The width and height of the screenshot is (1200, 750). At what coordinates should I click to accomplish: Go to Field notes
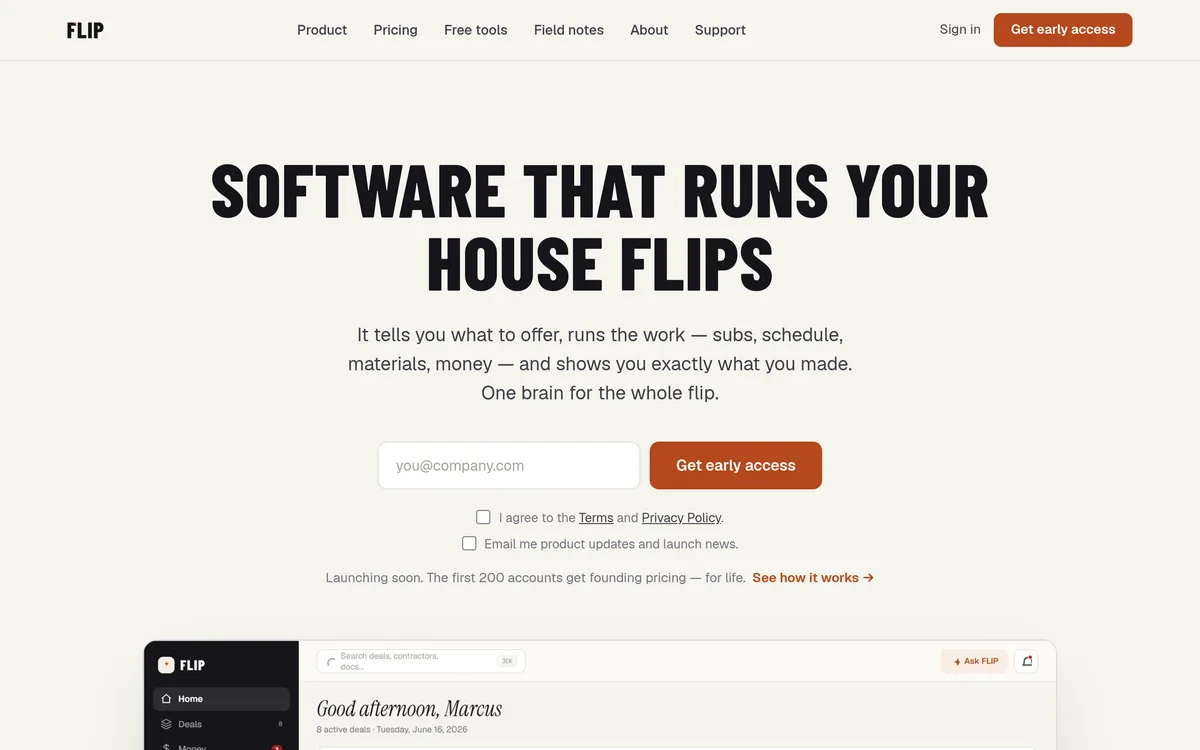click(569, 30)
